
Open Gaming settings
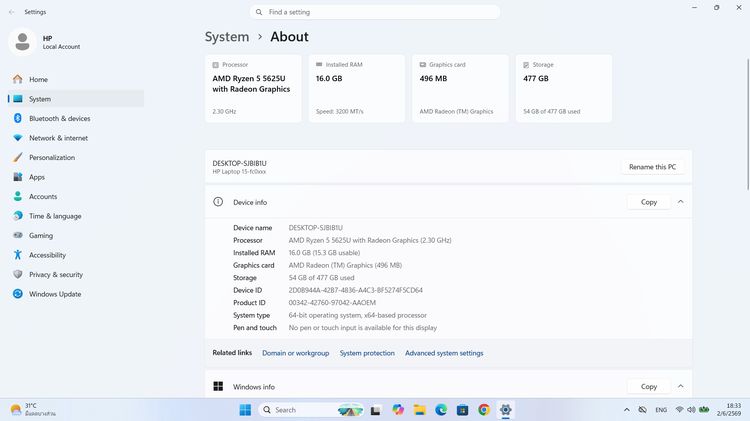pos(76,235)
